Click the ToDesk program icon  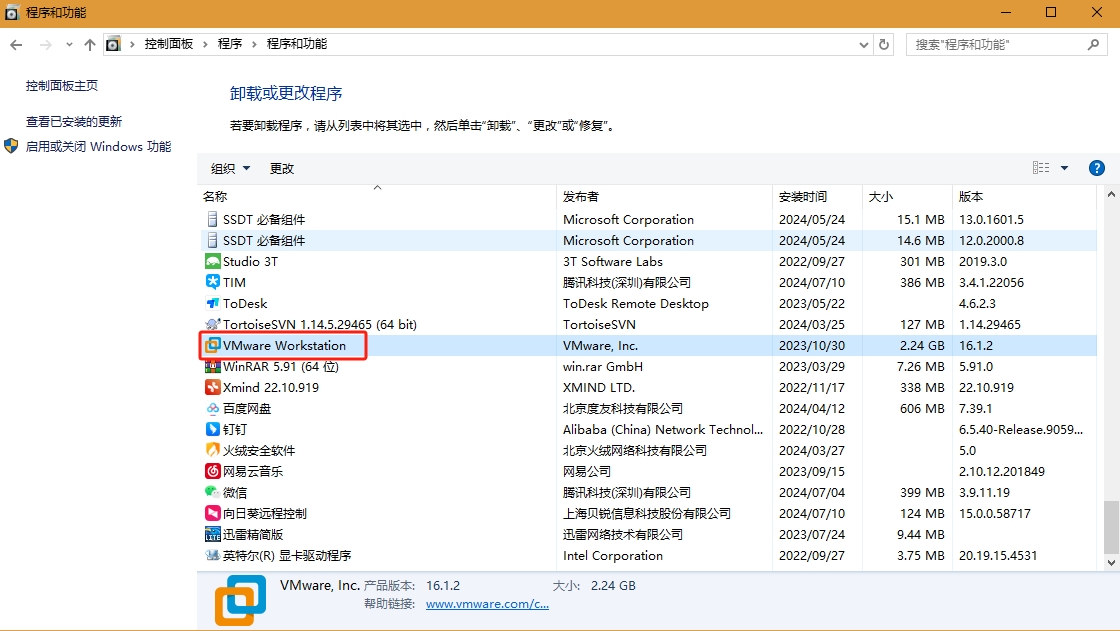pyautogui.click(x=212, y=303)
